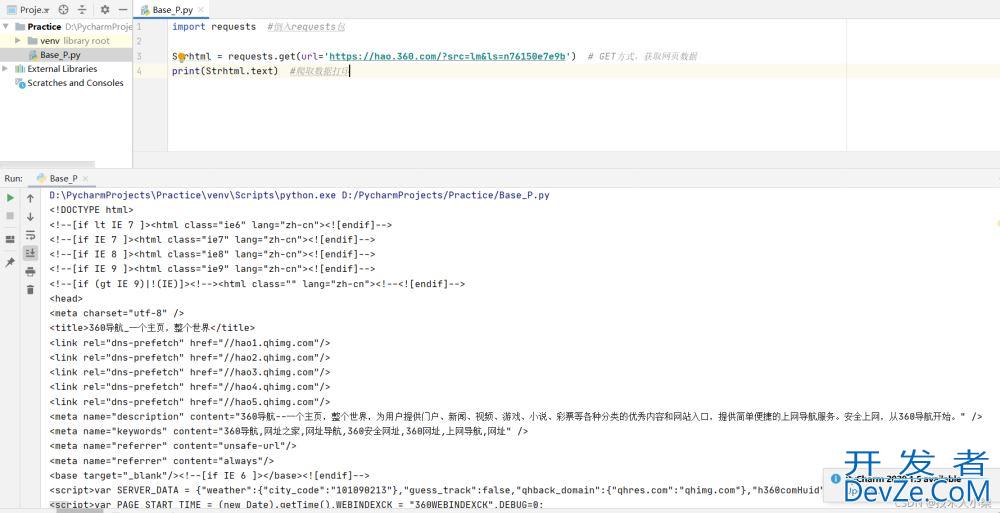Screen dimensions: 1000x513
Task: Click the Print console output icon
Action: point(30,272)
